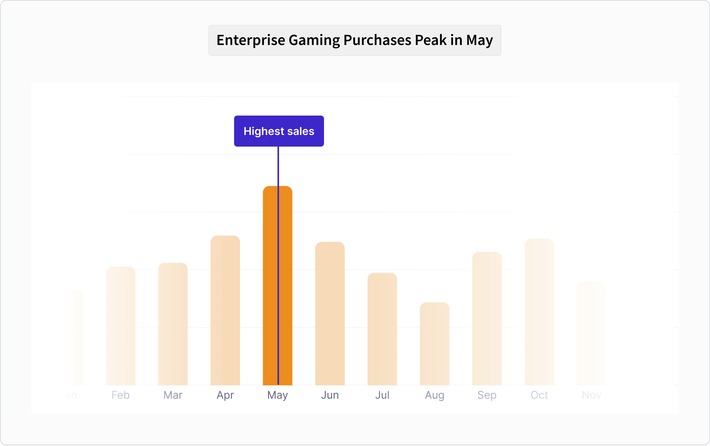Select the June bar
The height and width of the screenshot is (446, 710).
point(330,313)
